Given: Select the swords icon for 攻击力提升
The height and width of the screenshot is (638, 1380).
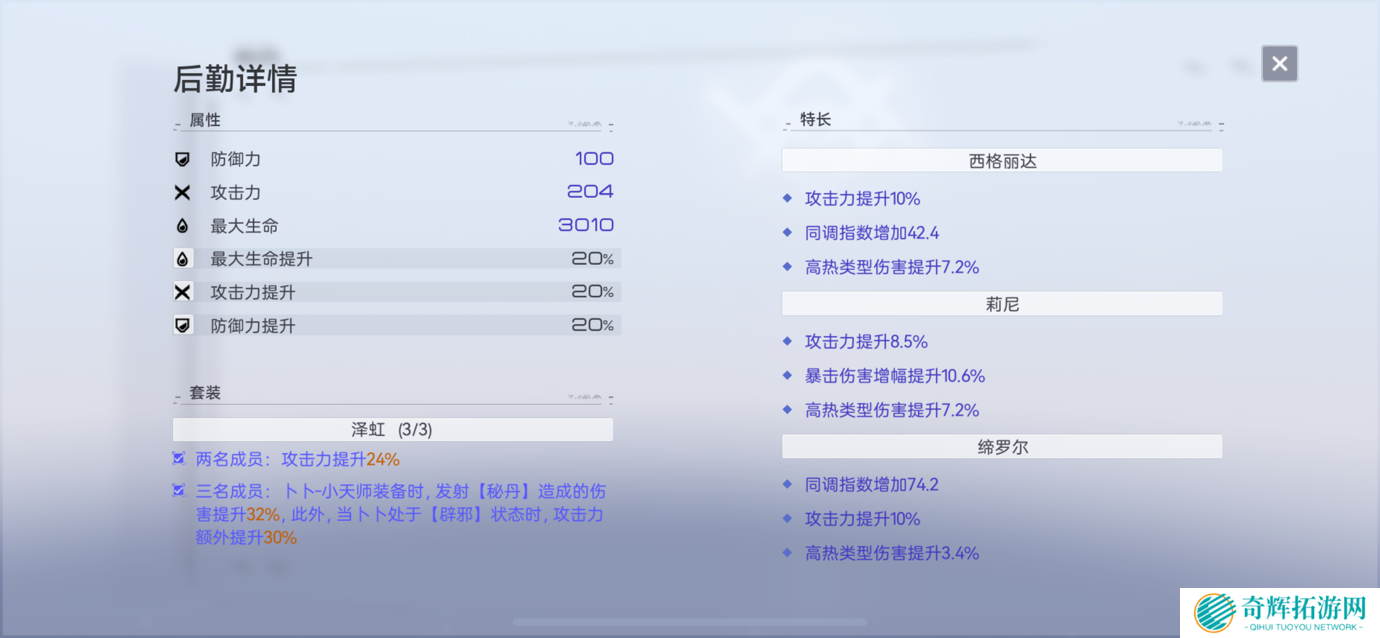Looking at the screenshot, I should [x=183, y=292].
